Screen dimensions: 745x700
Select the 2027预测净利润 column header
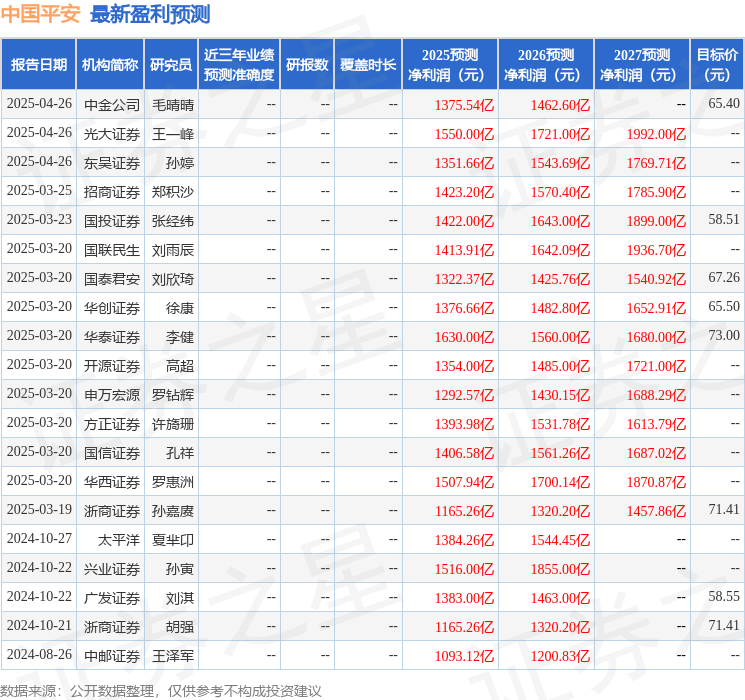coord(642,65)
